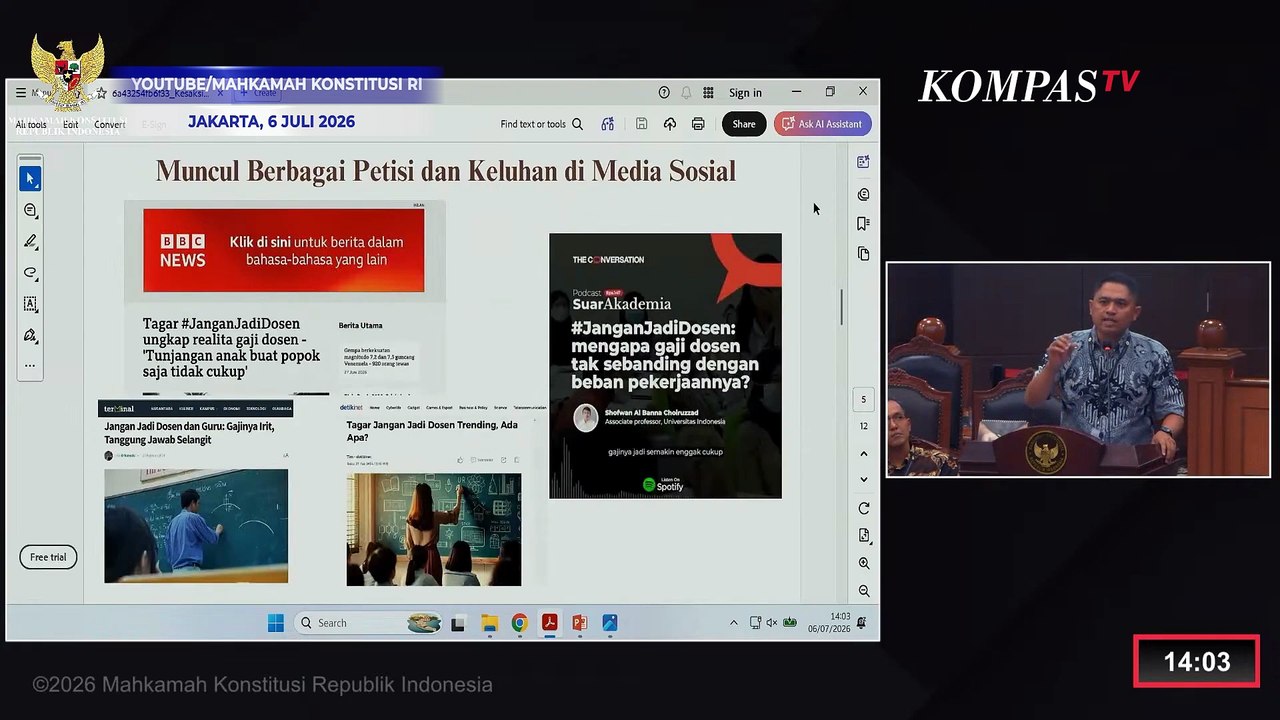Click the Find text or tools search
The height and width of the screenshot is (720, 1280).
point(541,124)
